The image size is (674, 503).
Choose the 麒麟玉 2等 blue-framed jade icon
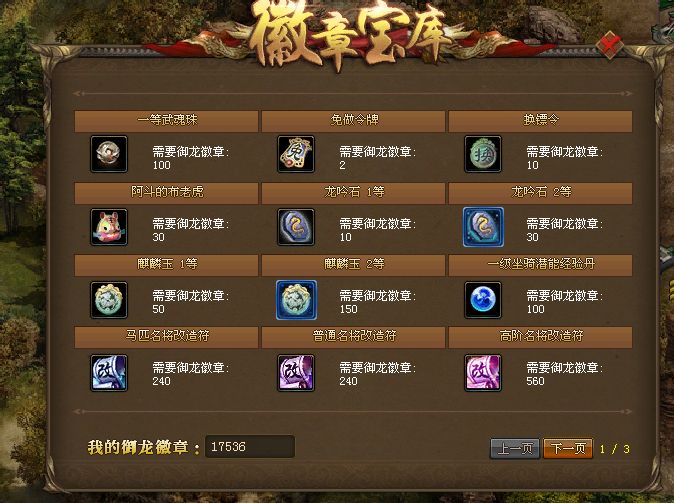coord(296,300)
